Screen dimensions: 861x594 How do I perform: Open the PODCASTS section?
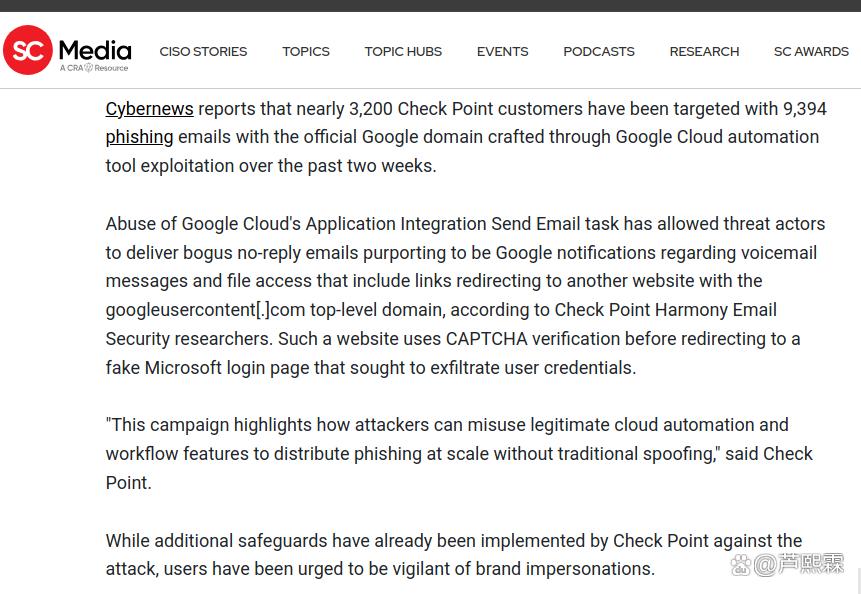[599, 52]
